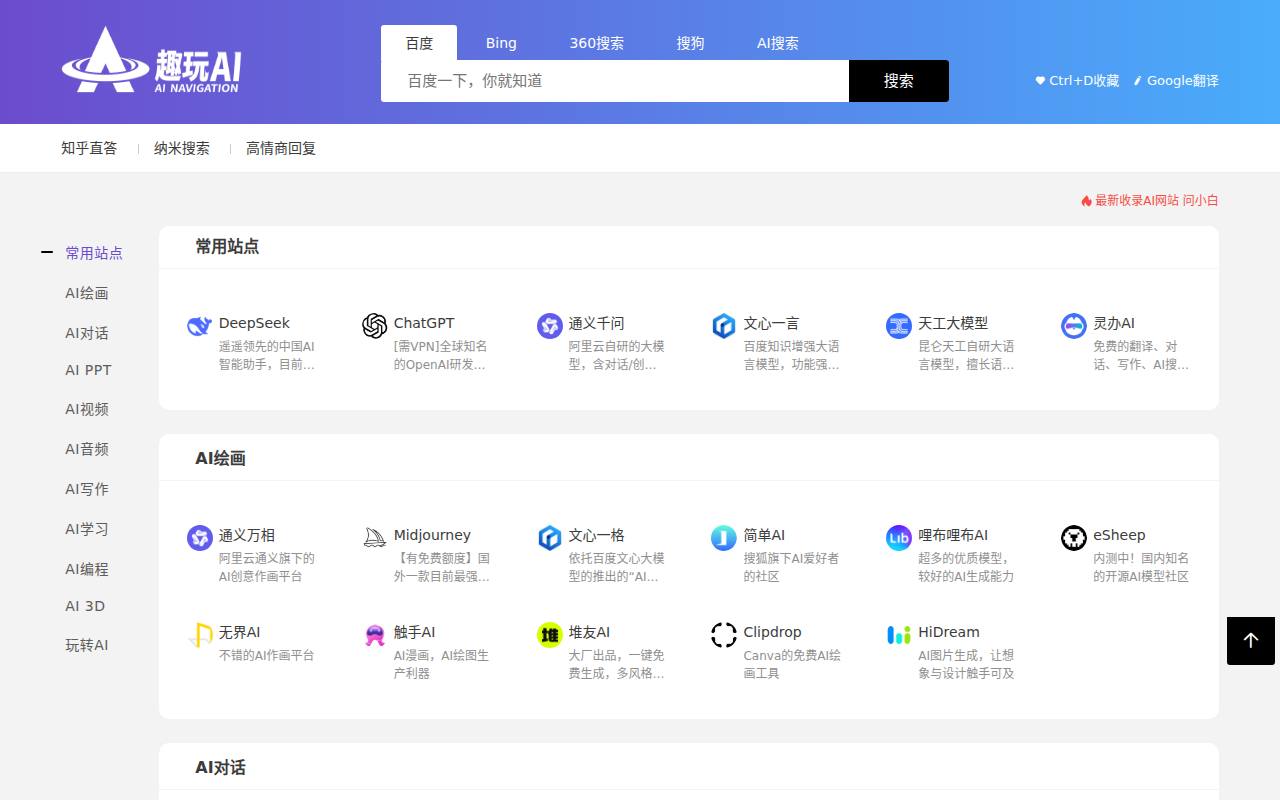Click the Clipdrop dashed circle icon
Image resolution: width=1280 pixels, height=800 pixels.
tap(724, 635)
